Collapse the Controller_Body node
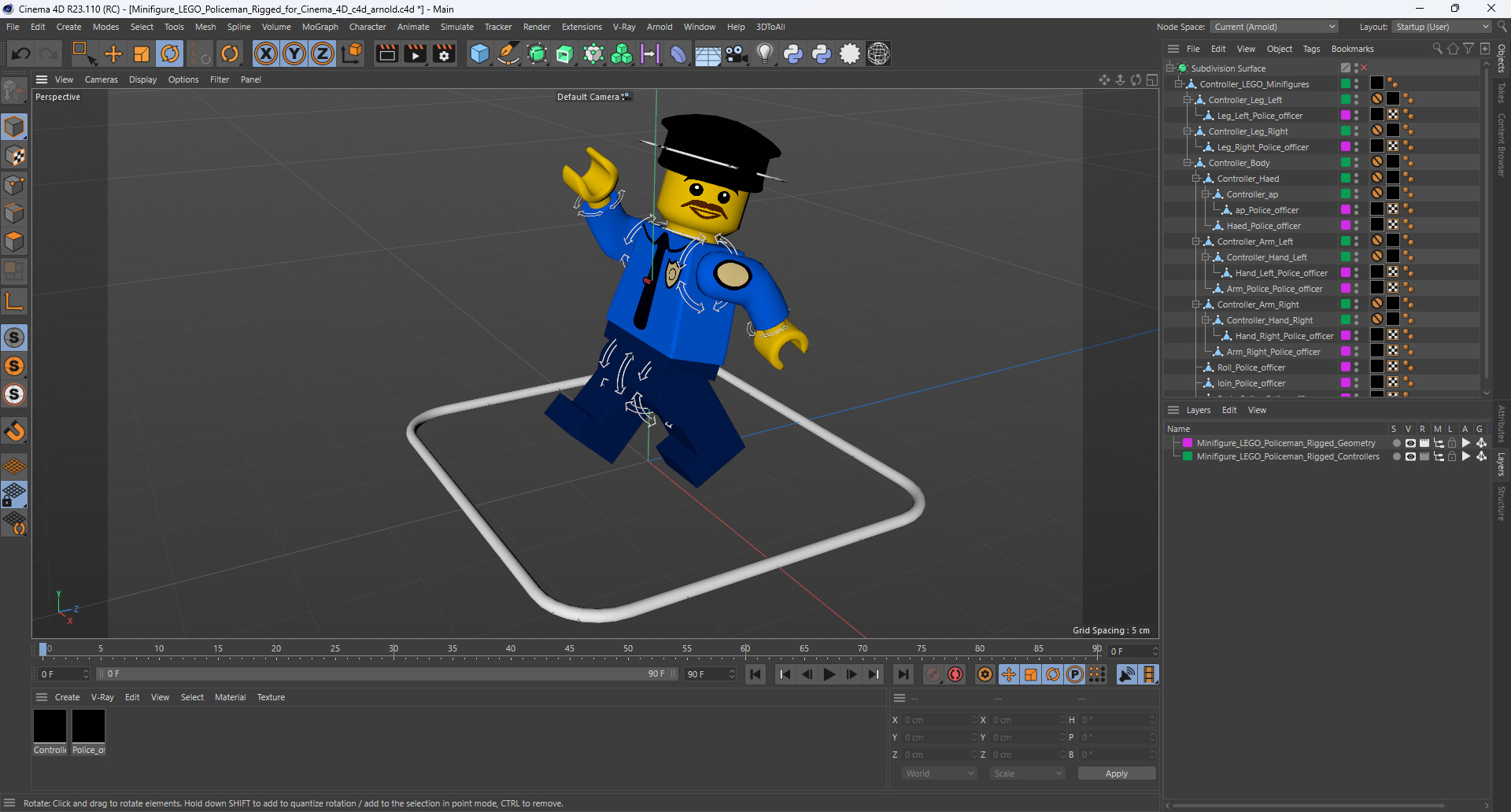Screen dimensions: 1511x812 [x=1188, y=163]
